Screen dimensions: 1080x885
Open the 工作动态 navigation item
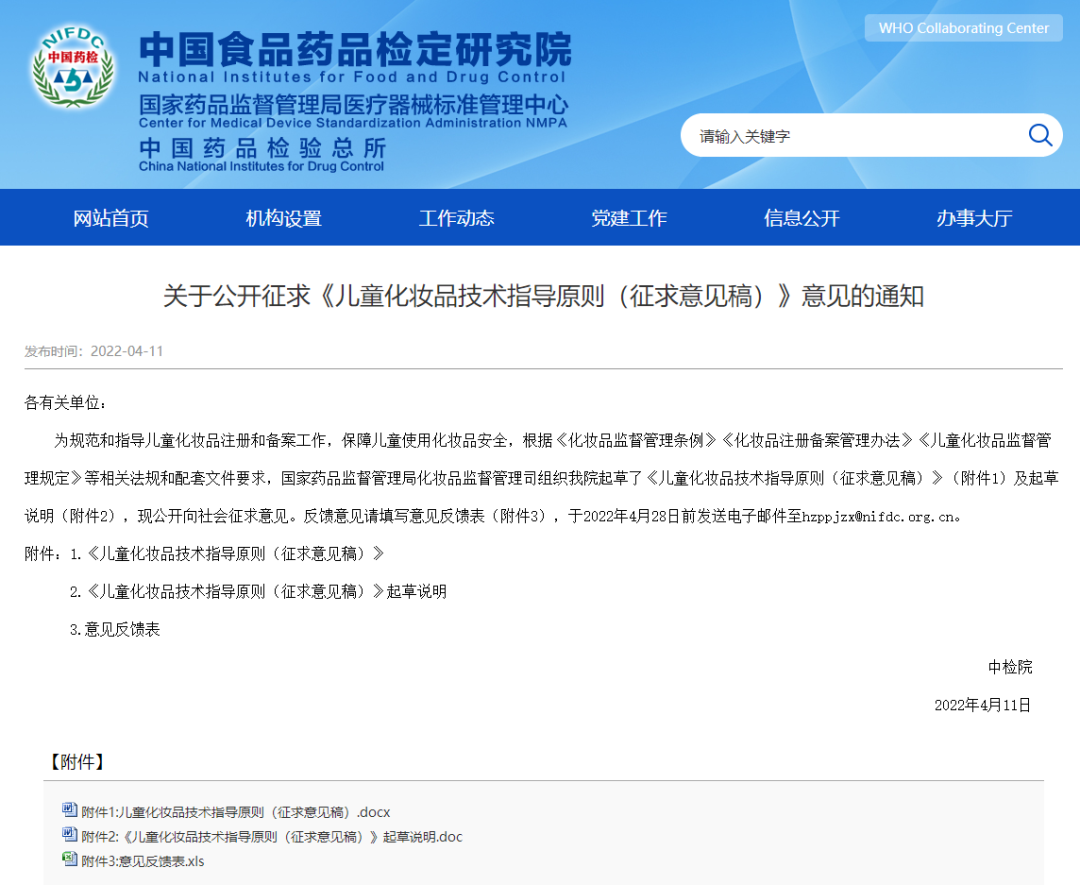click(457, 218)
